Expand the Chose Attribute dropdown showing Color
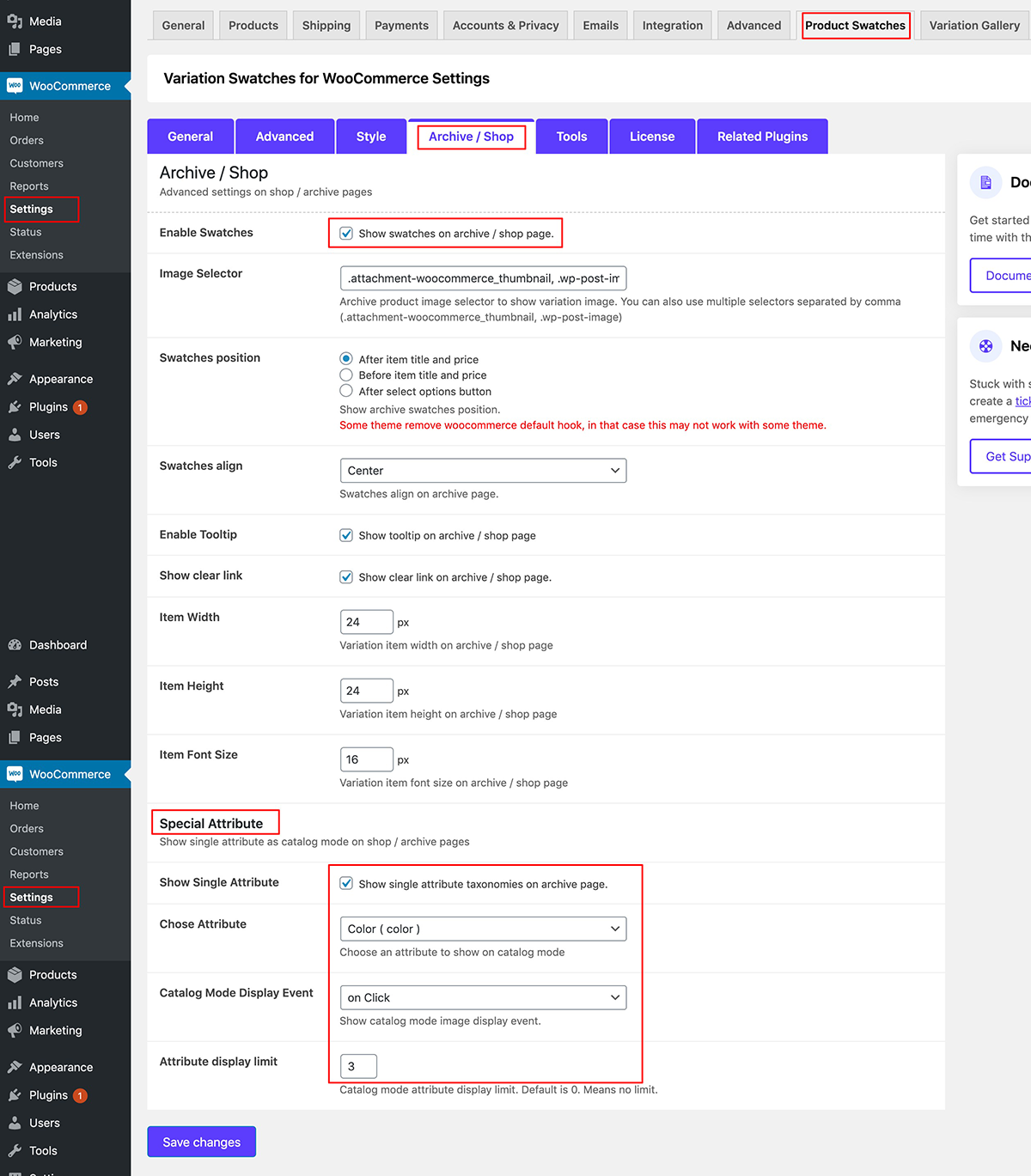The width and height of the screenshot is (1031, 1176). point(483,929)
